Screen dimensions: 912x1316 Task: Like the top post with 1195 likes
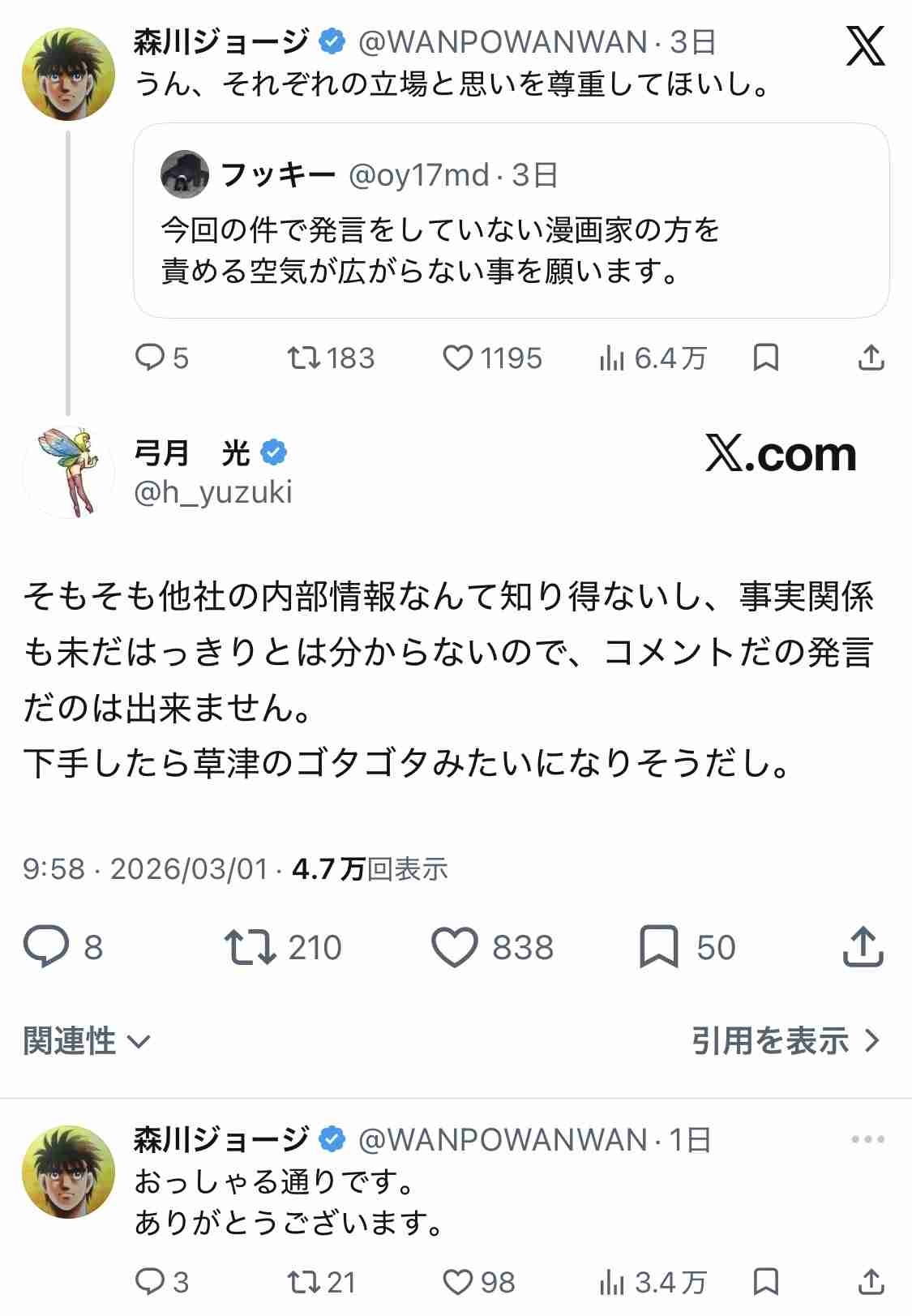pos(457,358)
